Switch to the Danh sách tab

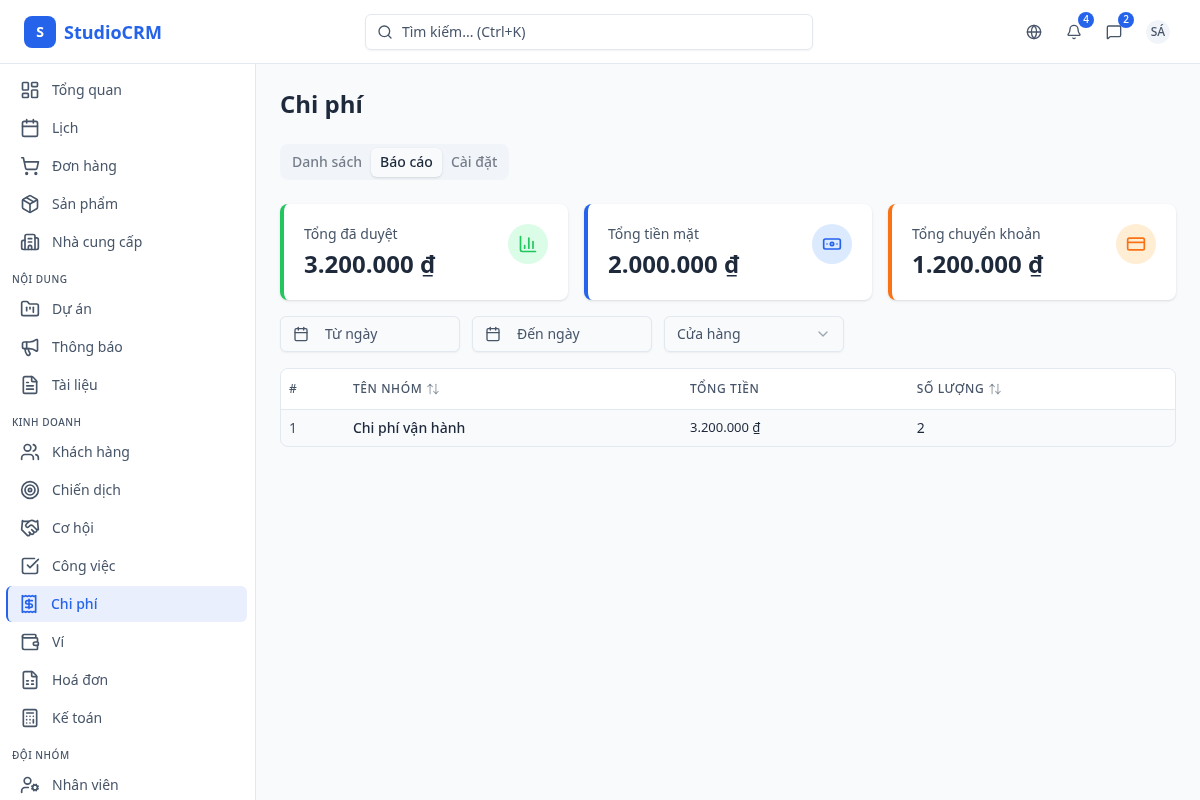pos(326,162)
